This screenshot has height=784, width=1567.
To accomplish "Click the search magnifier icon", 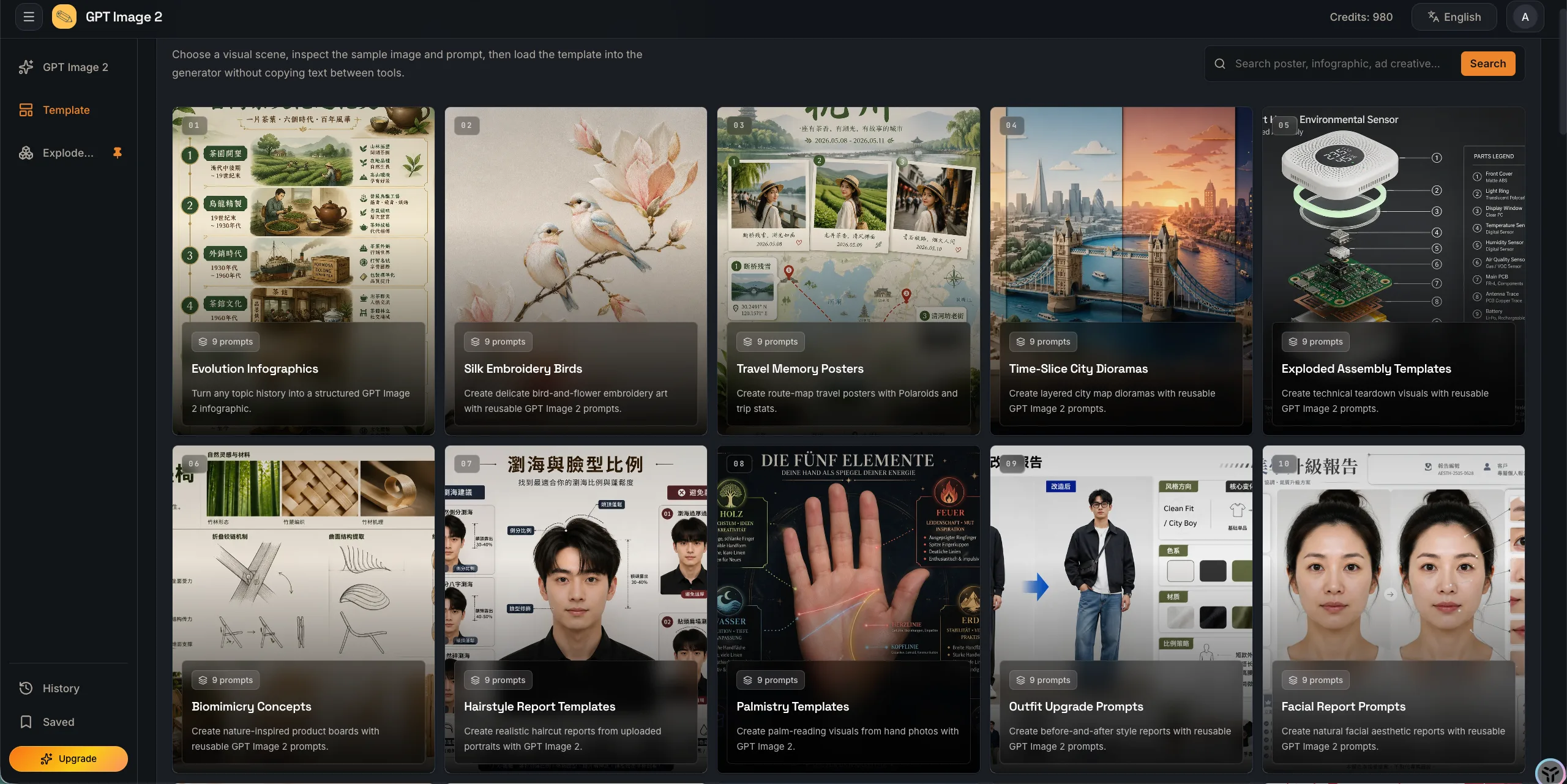I will click(x=1219, y=64).
